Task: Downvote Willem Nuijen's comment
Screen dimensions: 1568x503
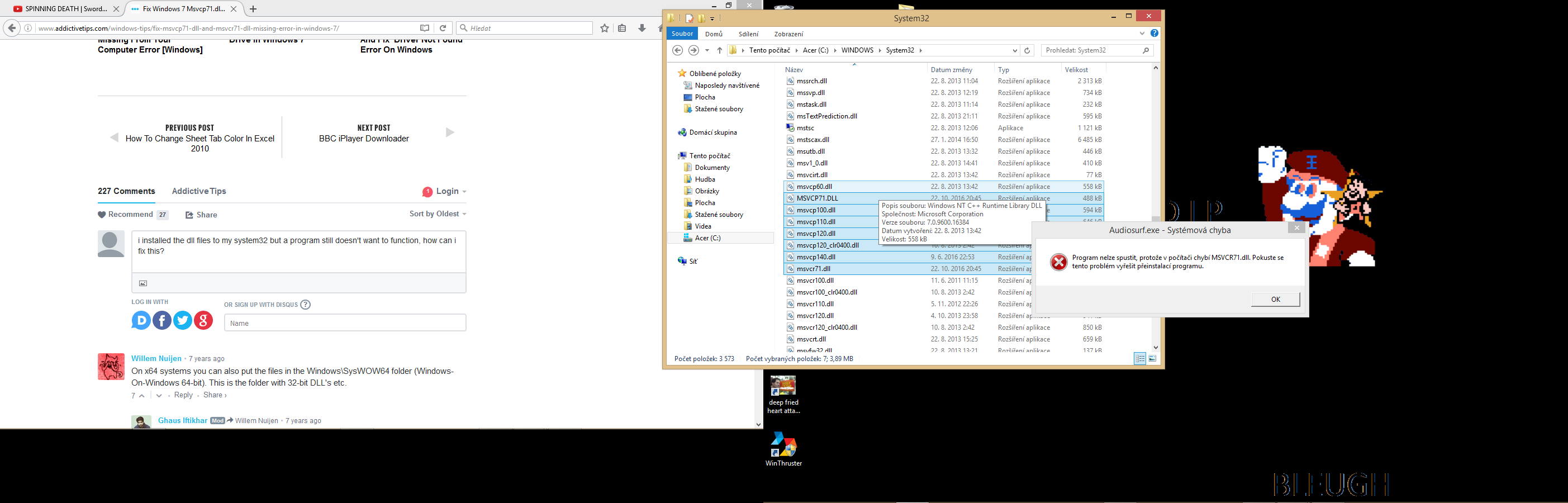Action: 159,396
